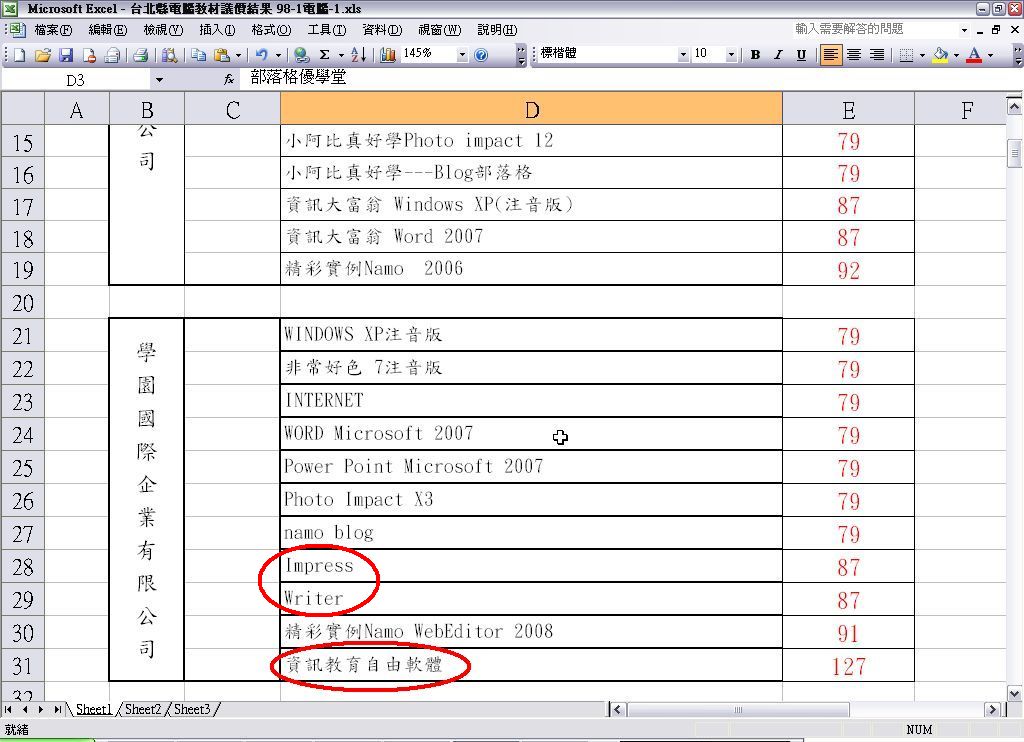
Task: Select the cell containing Impress
Action: 531,566
